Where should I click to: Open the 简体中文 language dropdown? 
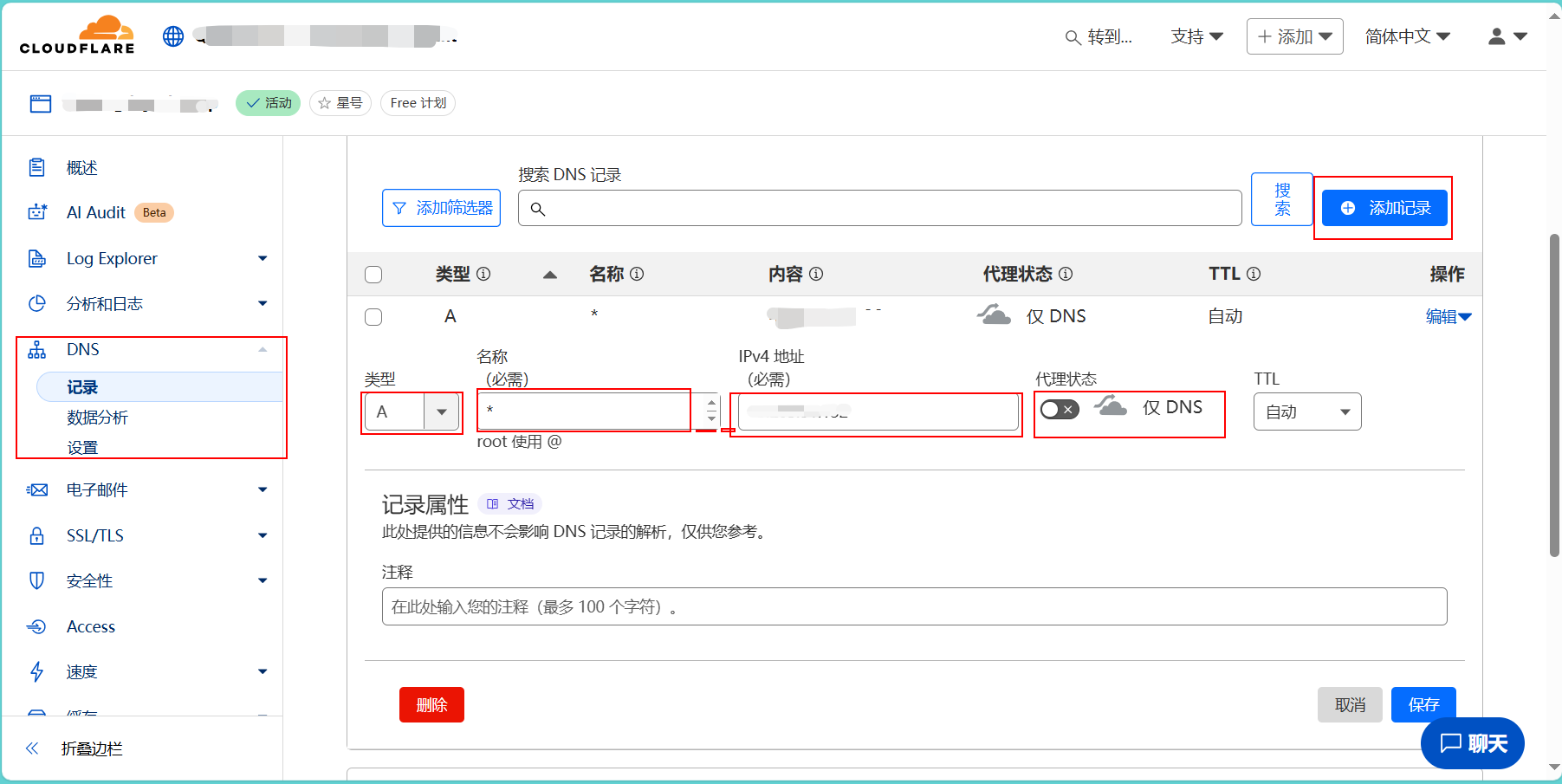coord(1407,36)
